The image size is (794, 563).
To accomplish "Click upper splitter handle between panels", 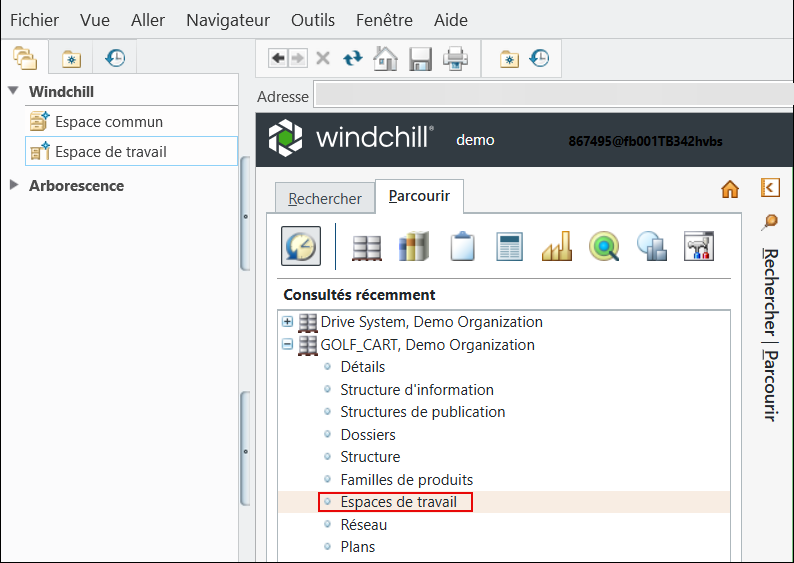I will (245, 214).
